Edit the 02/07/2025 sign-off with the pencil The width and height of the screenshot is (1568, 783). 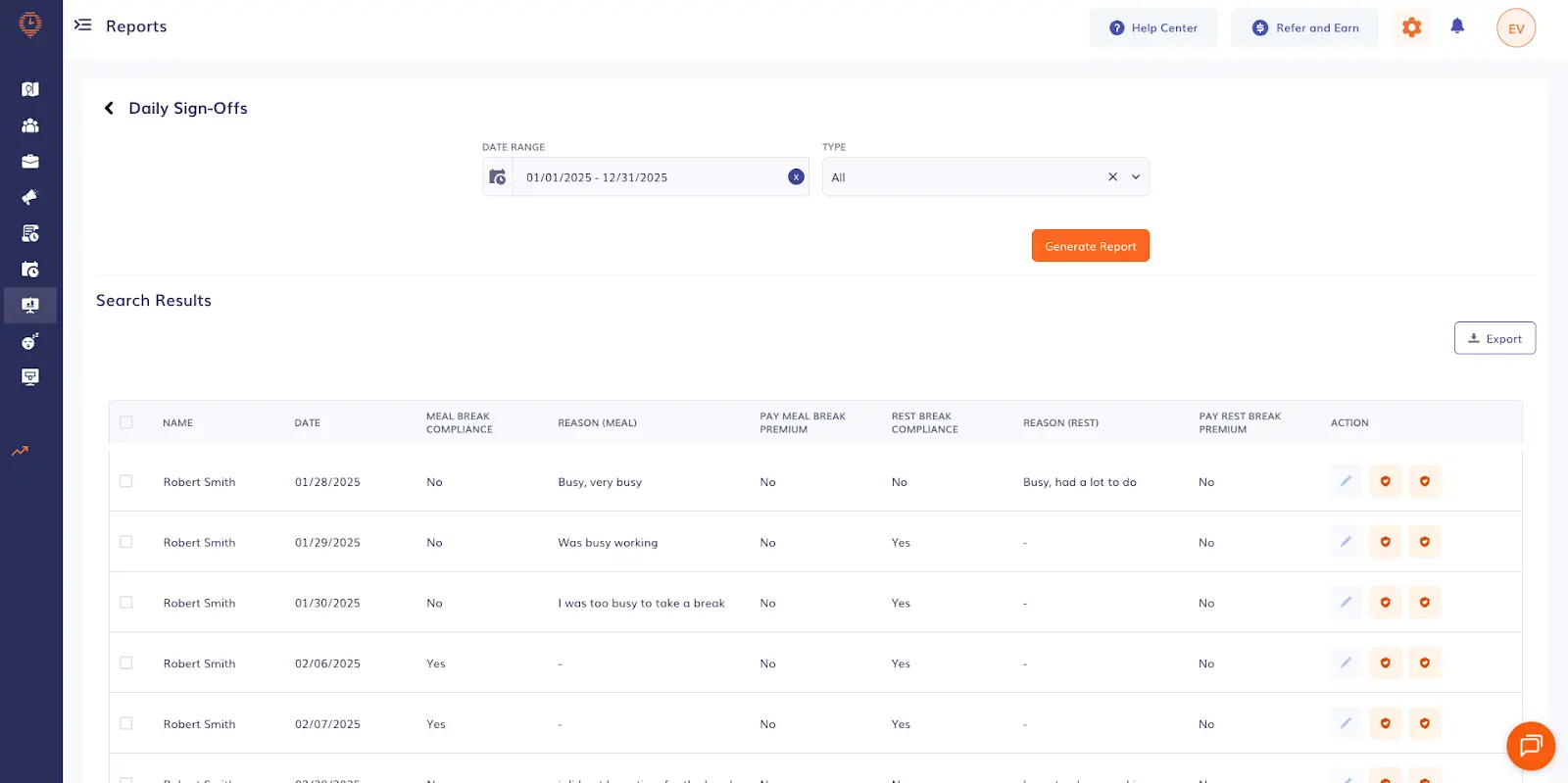tap(1346, 724)
